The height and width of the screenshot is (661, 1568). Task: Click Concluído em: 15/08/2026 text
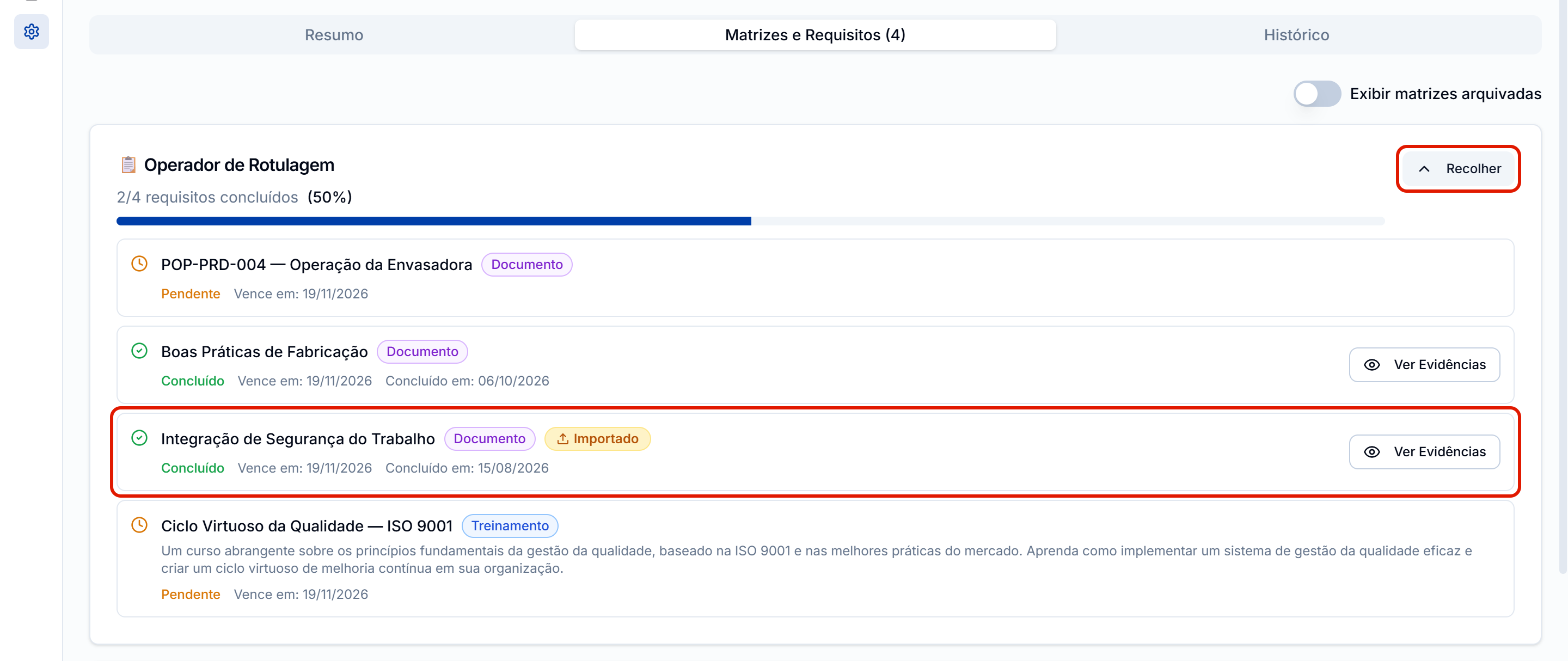coord(467,468)
